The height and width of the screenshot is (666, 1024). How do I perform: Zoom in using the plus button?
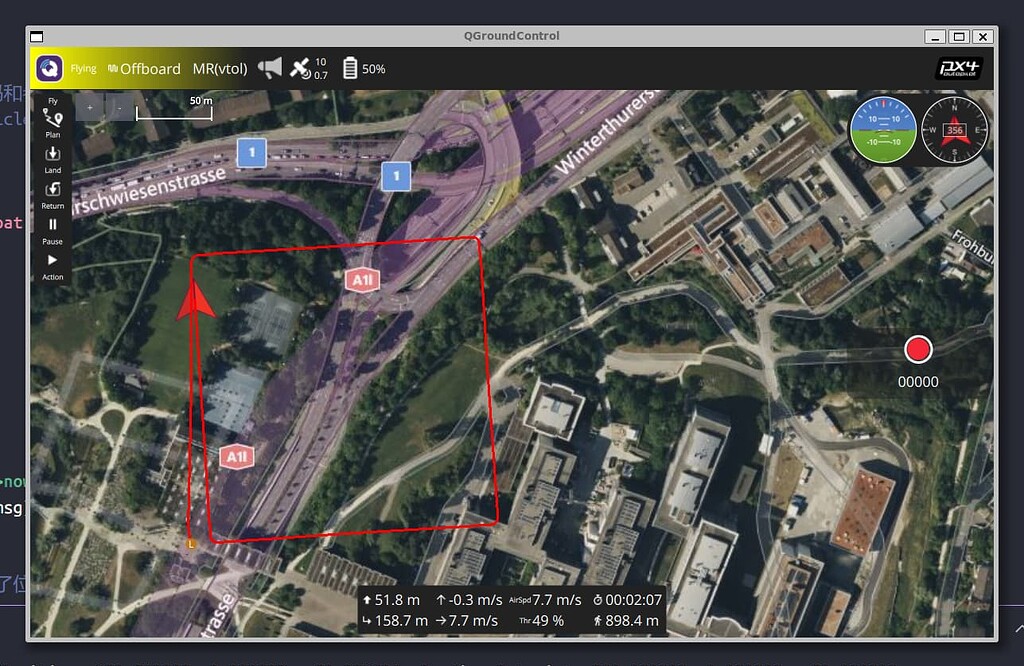click(x=89, y=106)
